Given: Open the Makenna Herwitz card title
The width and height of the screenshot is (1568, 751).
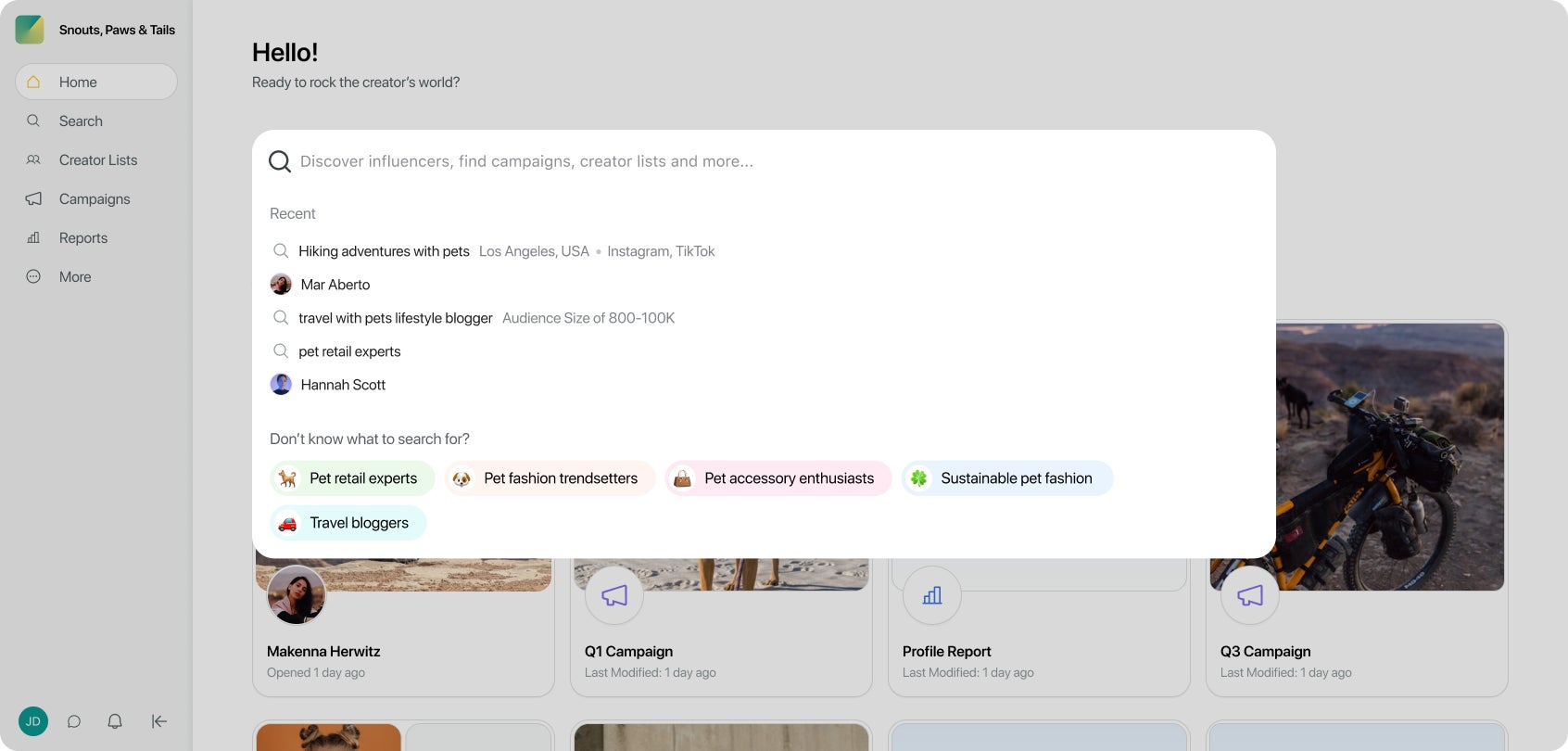Looking at the screenshot, I should (323, 652).
